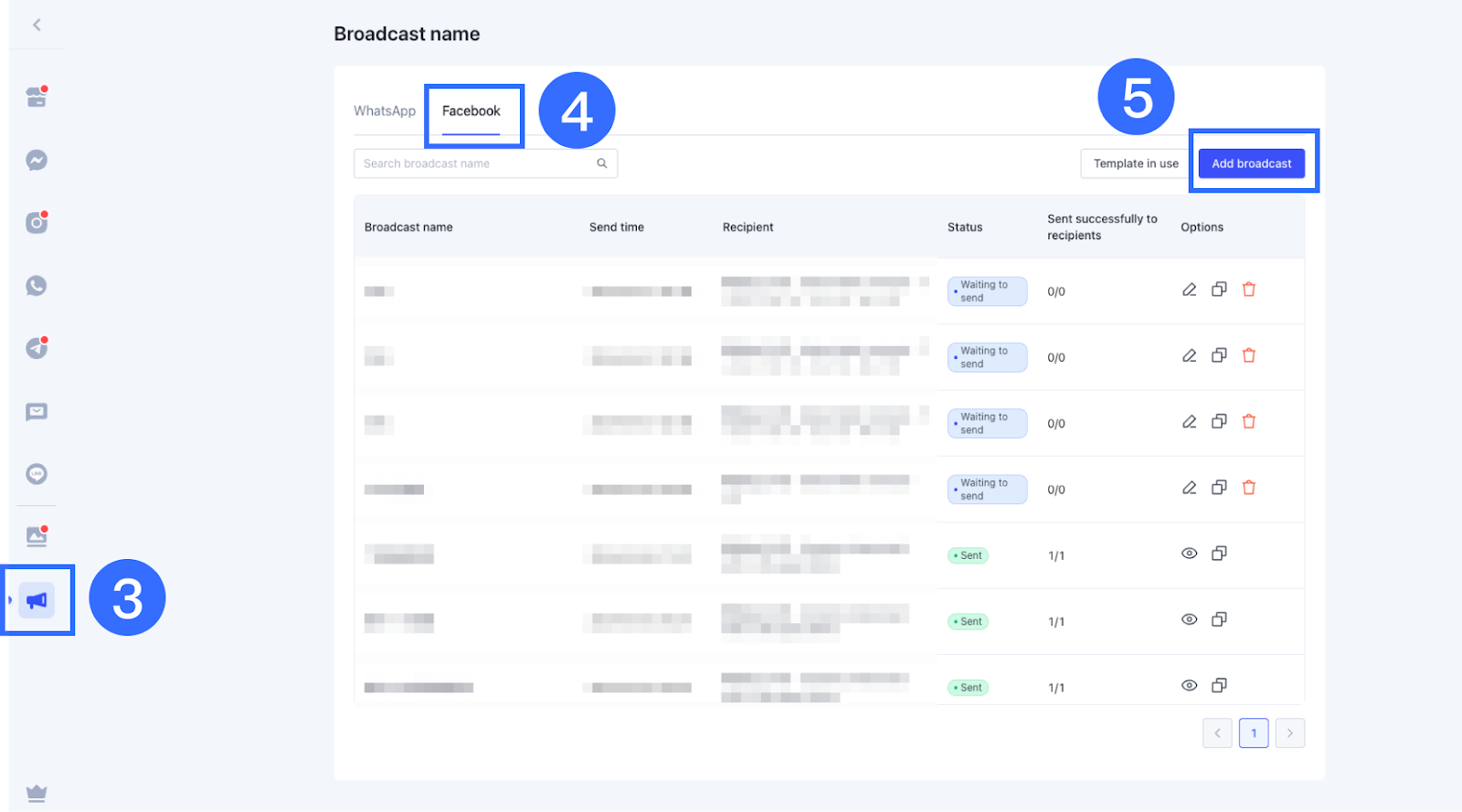The image size is (1462, 812).
Task: Click the Options column header
Action: coord(1202,227)
